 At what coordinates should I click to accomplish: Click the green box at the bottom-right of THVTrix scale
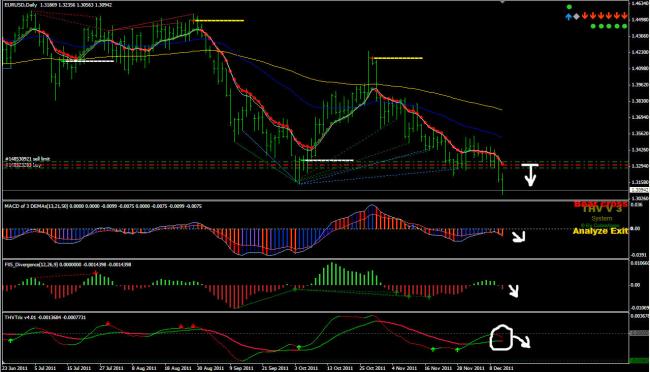[639, 361]
